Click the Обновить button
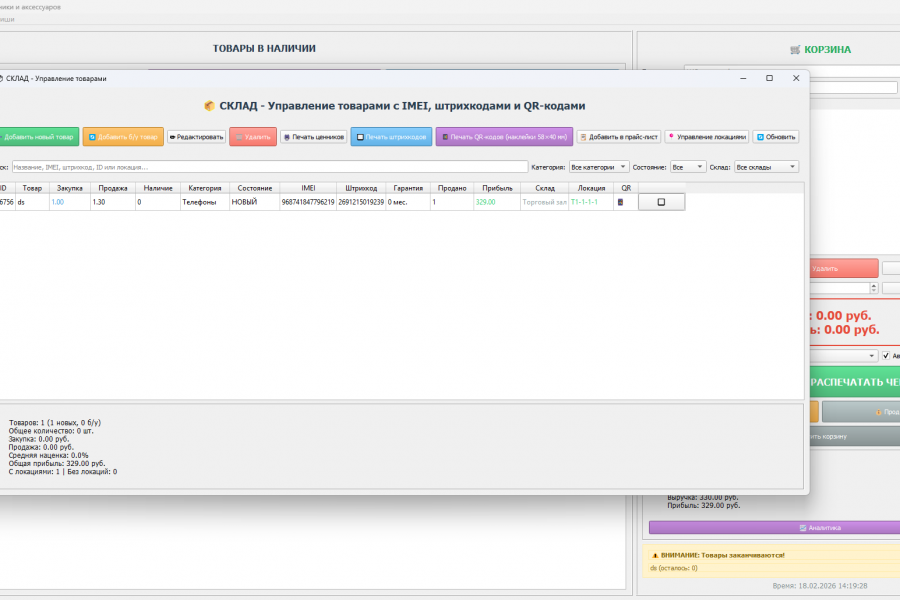Screen dimensions: 900x600 [775, 137]
